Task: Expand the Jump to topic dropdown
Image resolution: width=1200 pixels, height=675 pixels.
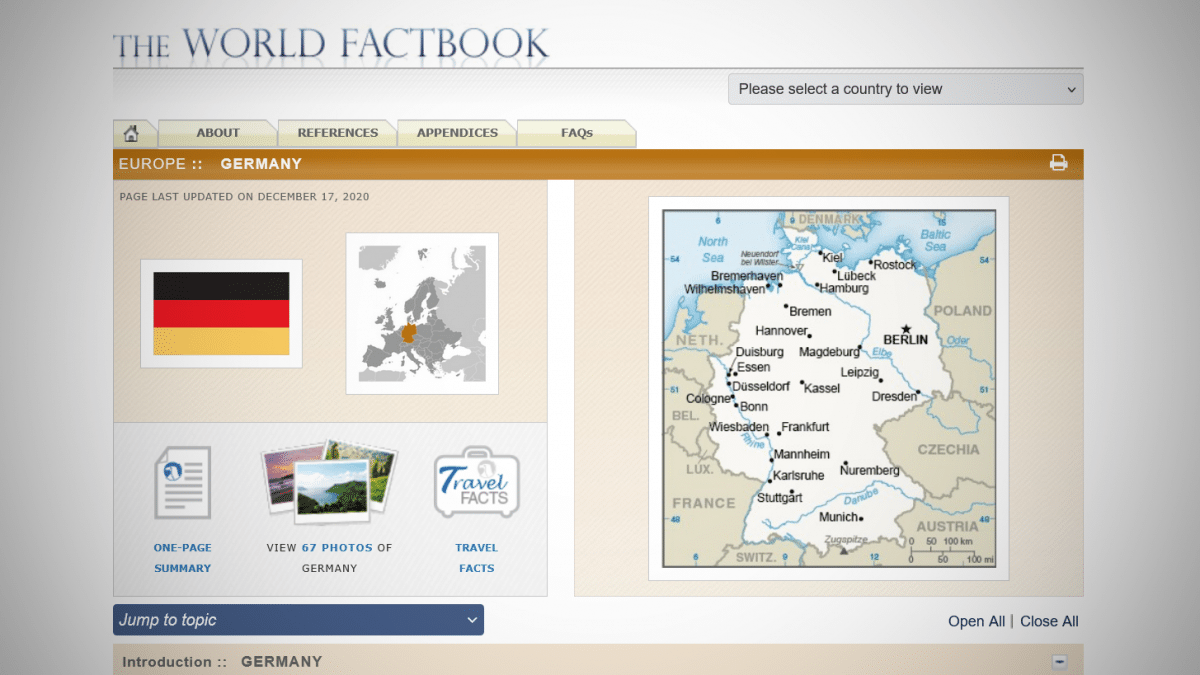Action: 298,620
